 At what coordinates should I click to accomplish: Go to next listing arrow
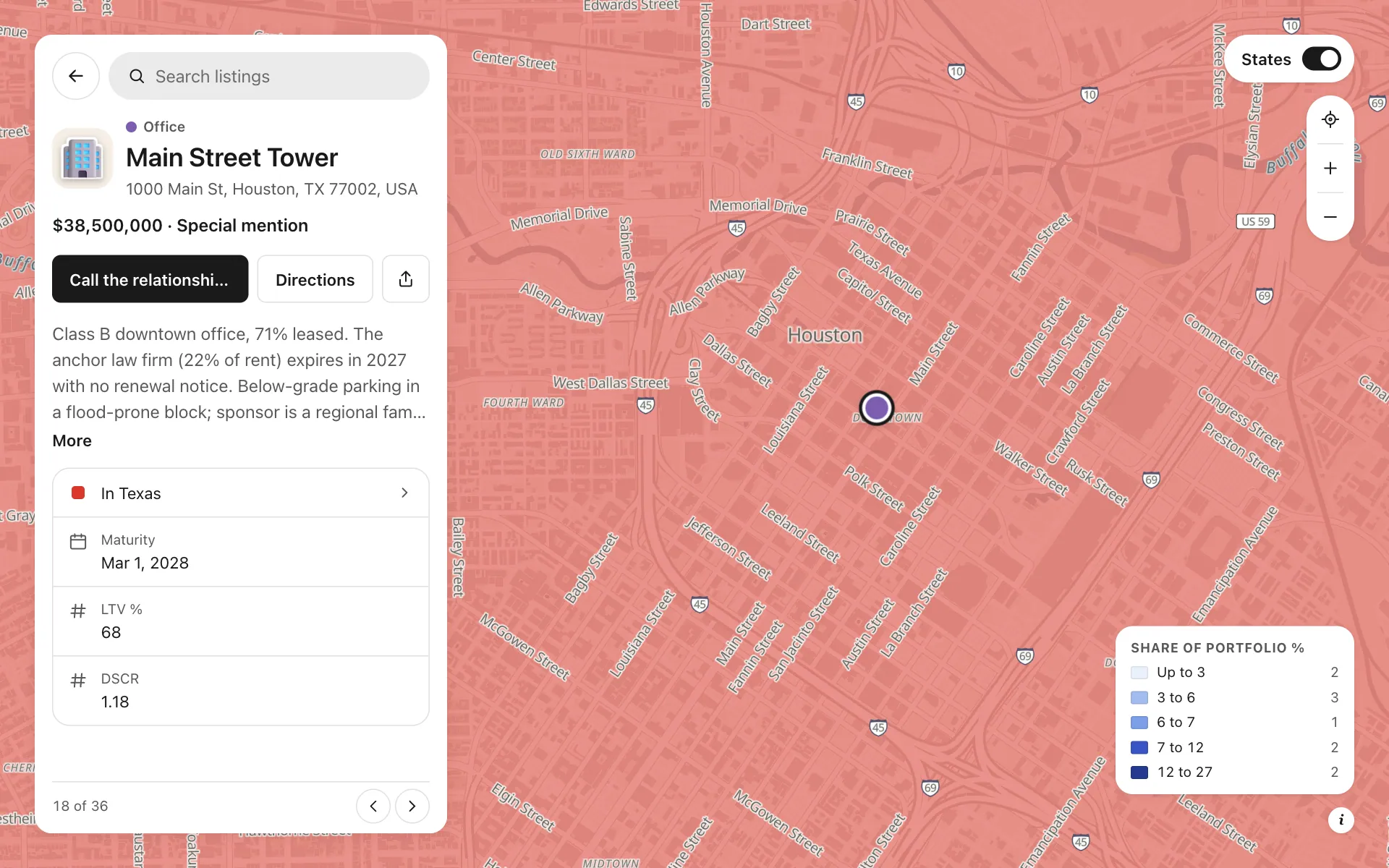[412, 806]
